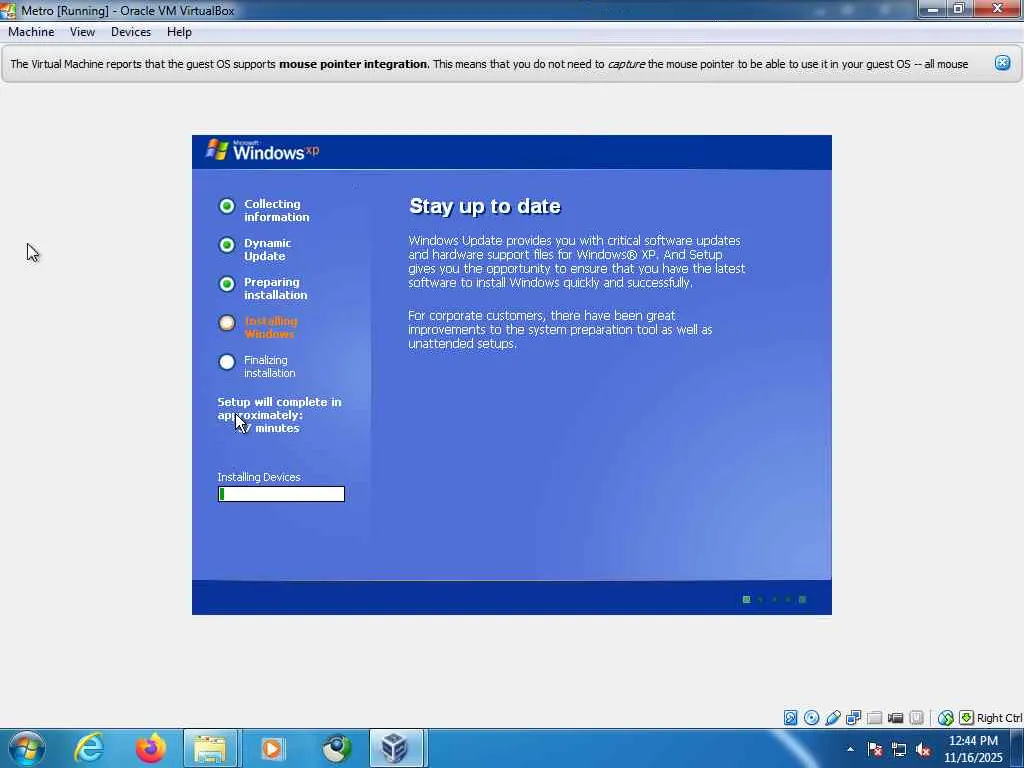Click the Installing Windows step indicator

227,323
